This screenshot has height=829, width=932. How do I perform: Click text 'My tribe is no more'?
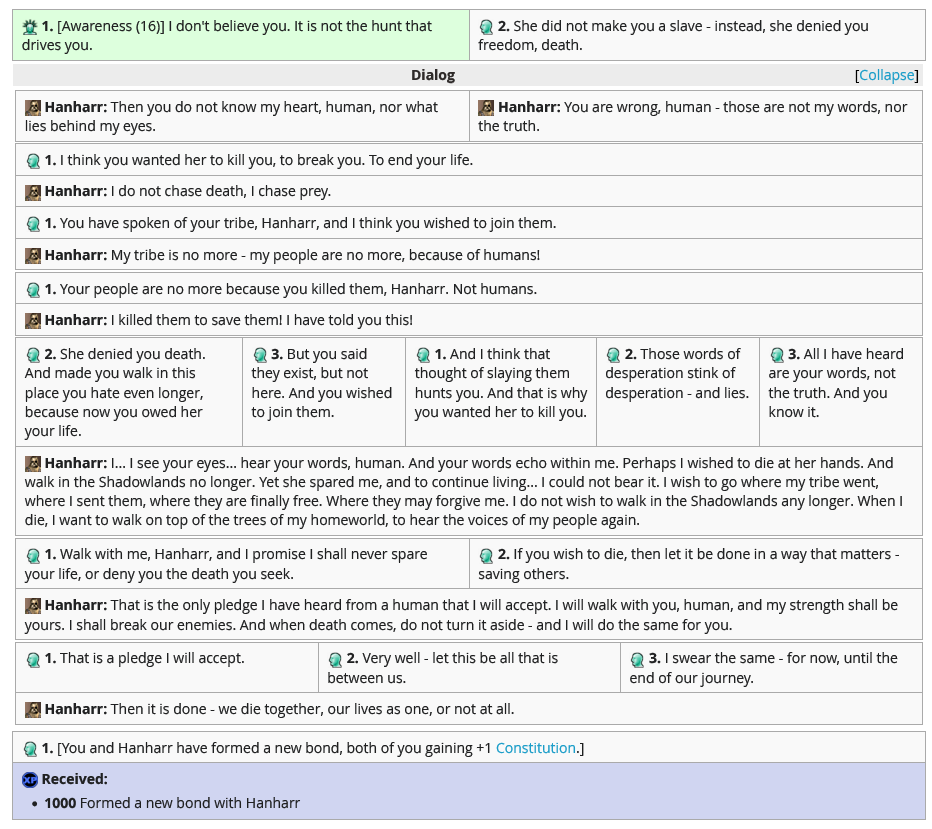(x=174, y=254)
